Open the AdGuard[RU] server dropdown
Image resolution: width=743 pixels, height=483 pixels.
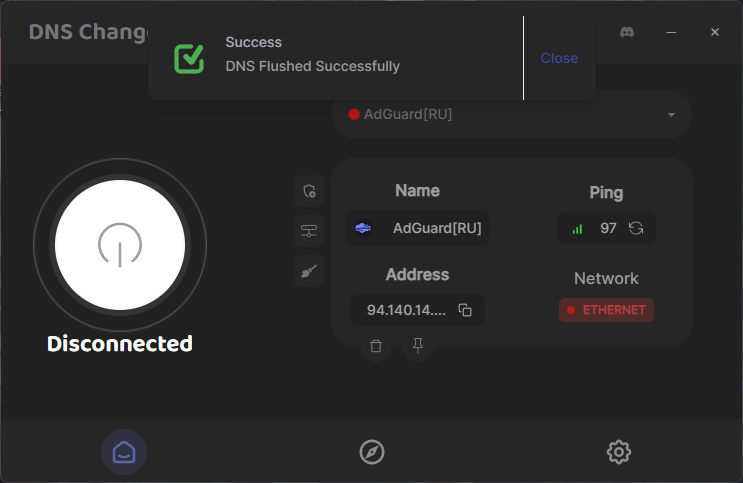click(x=511, y=114)
